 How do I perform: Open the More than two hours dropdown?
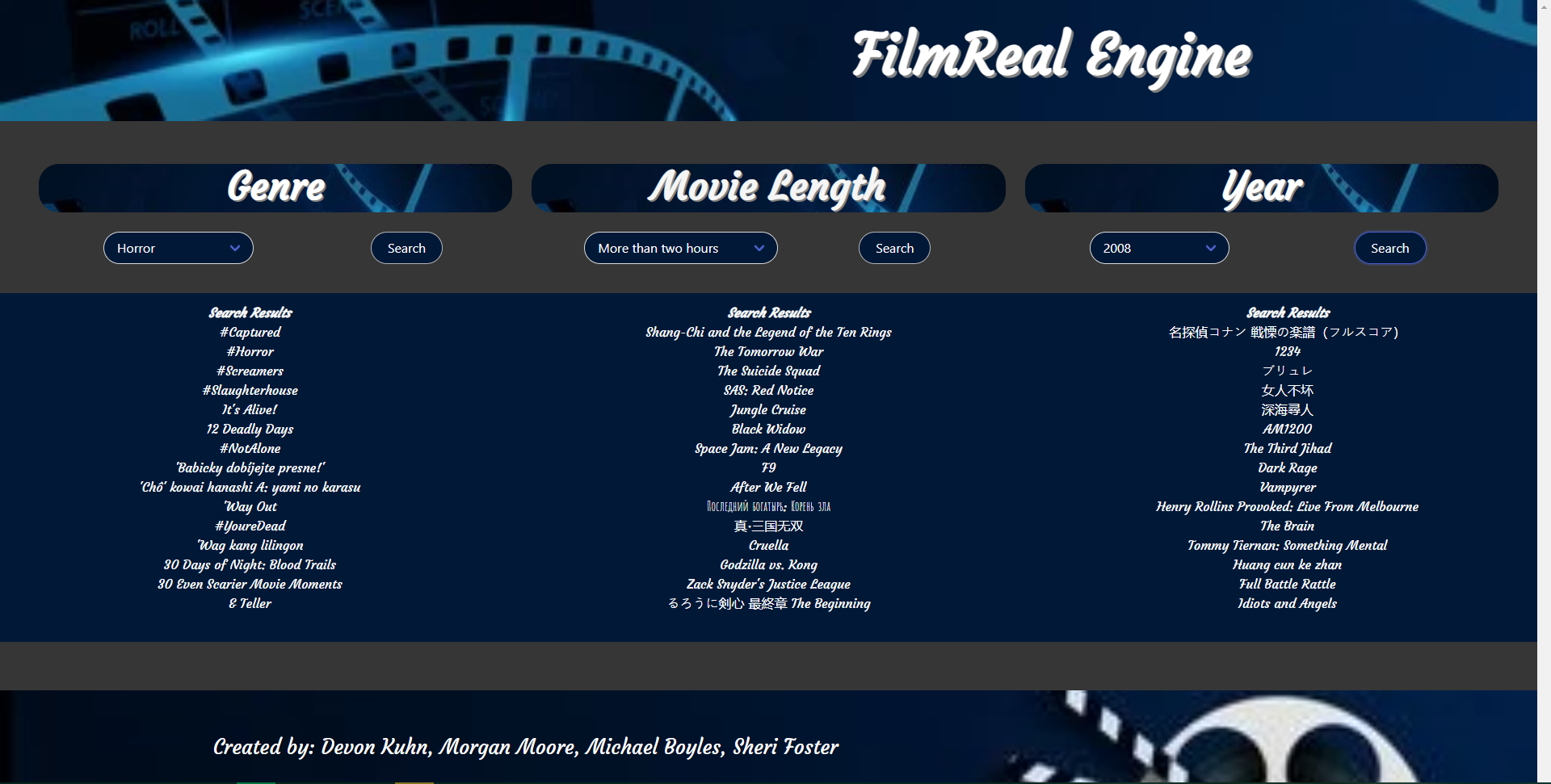(x=681, y=248)
